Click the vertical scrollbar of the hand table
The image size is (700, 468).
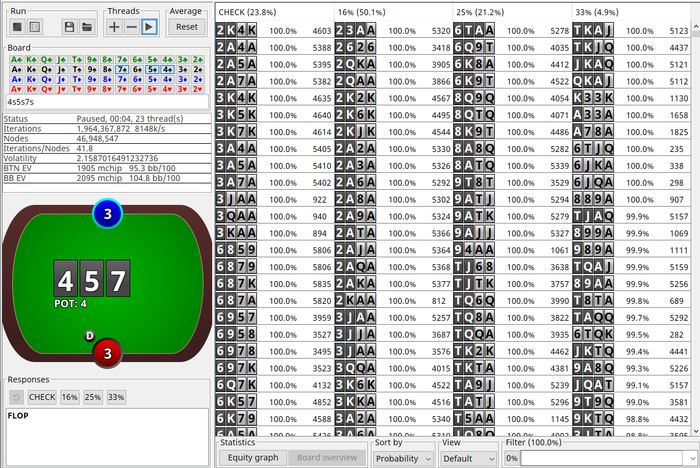(x=696, y=229)
